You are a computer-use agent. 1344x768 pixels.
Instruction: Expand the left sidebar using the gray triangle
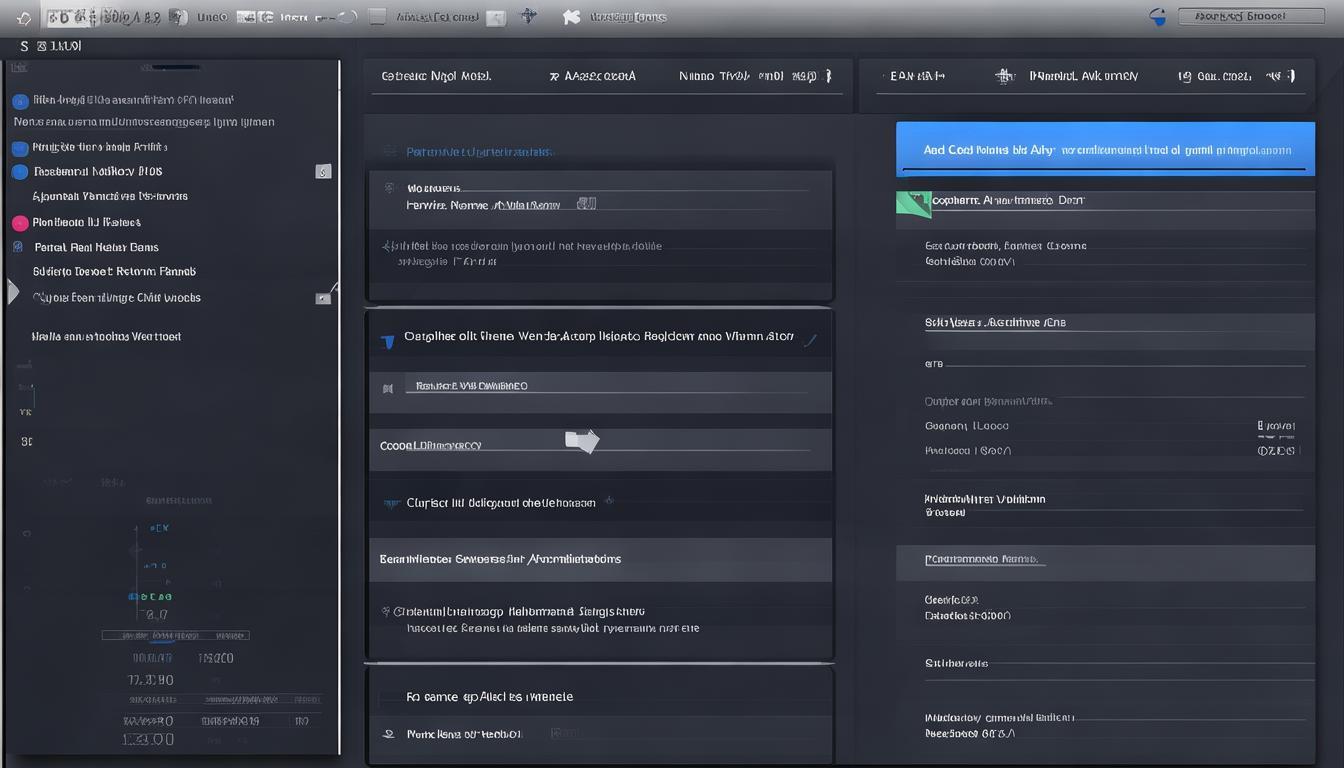coord(13,292)
